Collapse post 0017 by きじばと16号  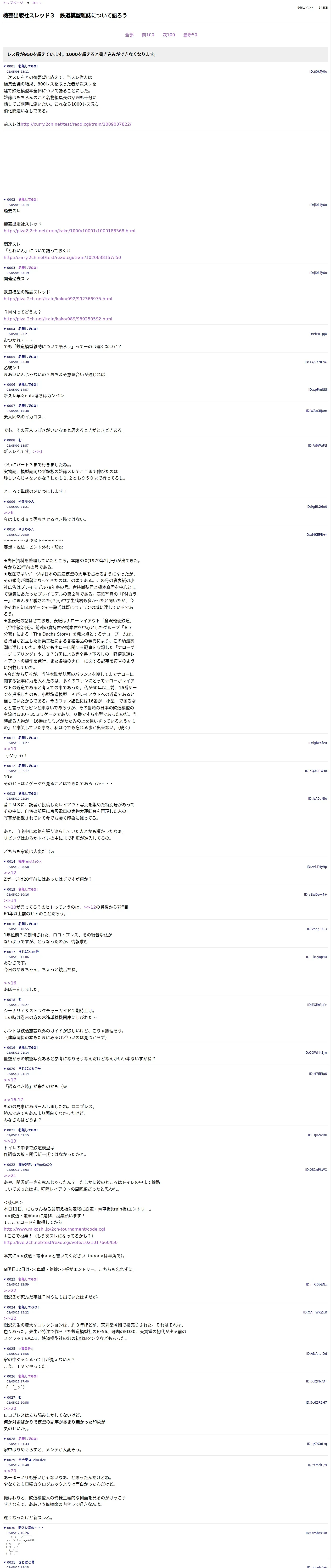coord(5,952)
